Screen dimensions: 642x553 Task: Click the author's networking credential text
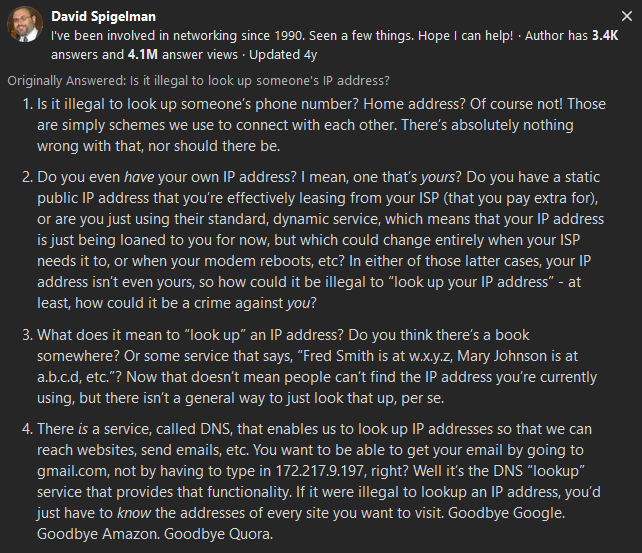click(280, 33)
